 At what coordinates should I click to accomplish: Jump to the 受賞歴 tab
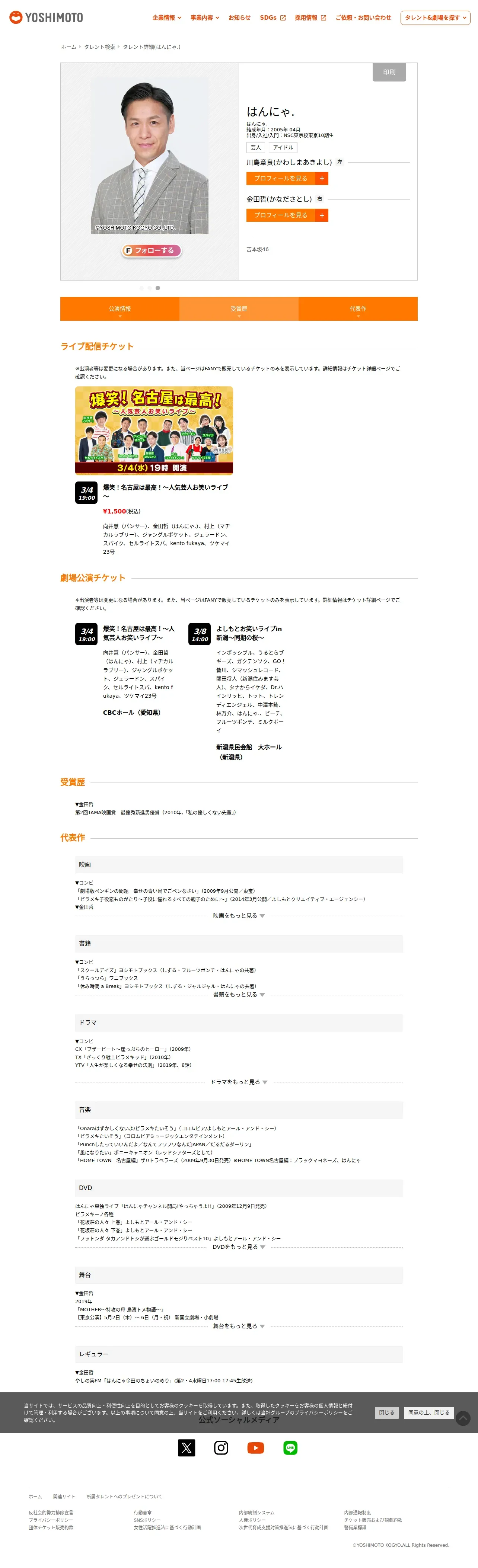[239, 308]
